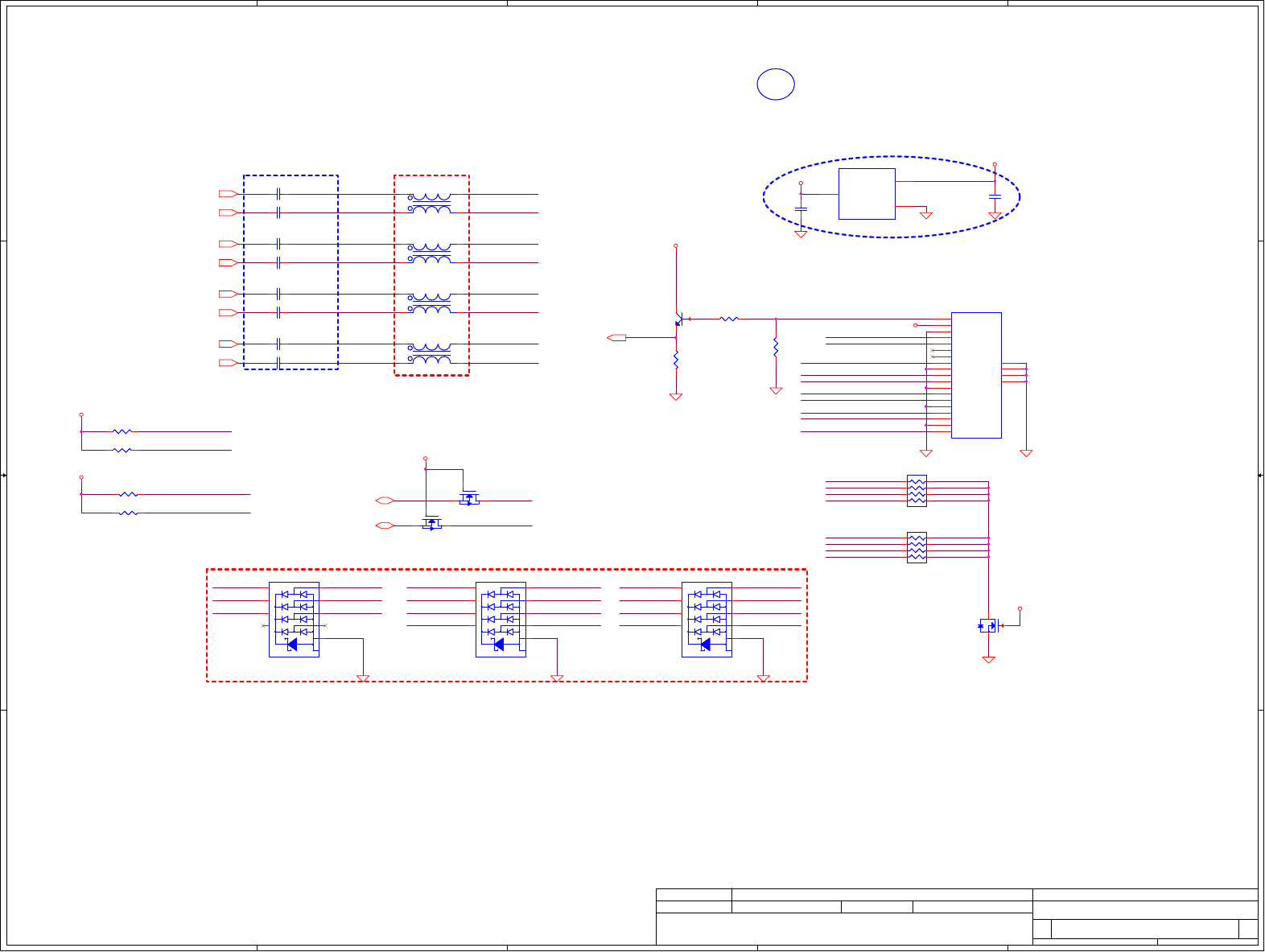
Task: Select the rightmost TVS diode array
Action: point(707,620)
